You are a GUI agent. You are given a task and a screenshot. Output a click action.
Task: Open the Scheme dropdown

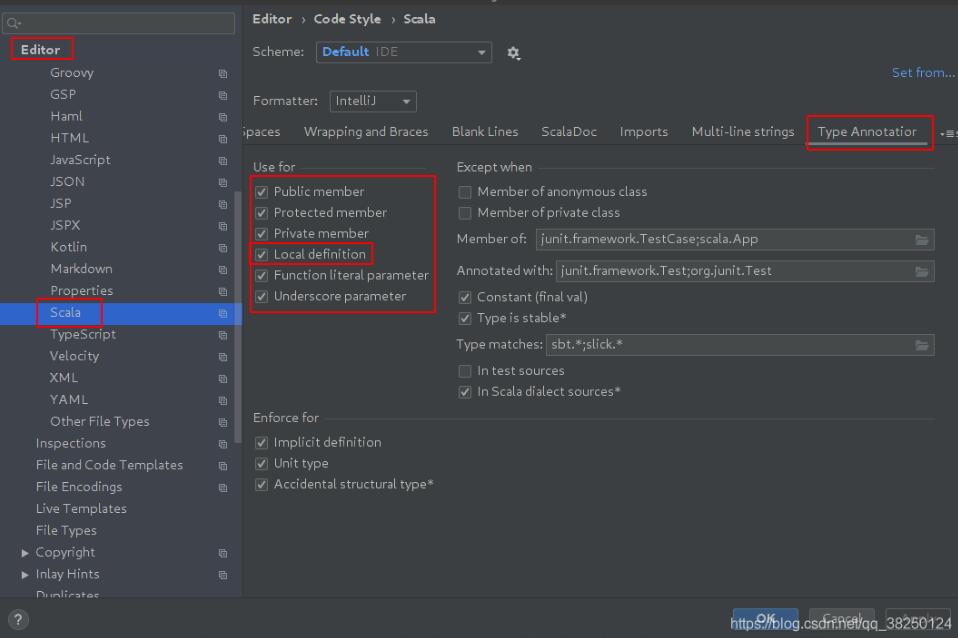click(x=404, y=52)
